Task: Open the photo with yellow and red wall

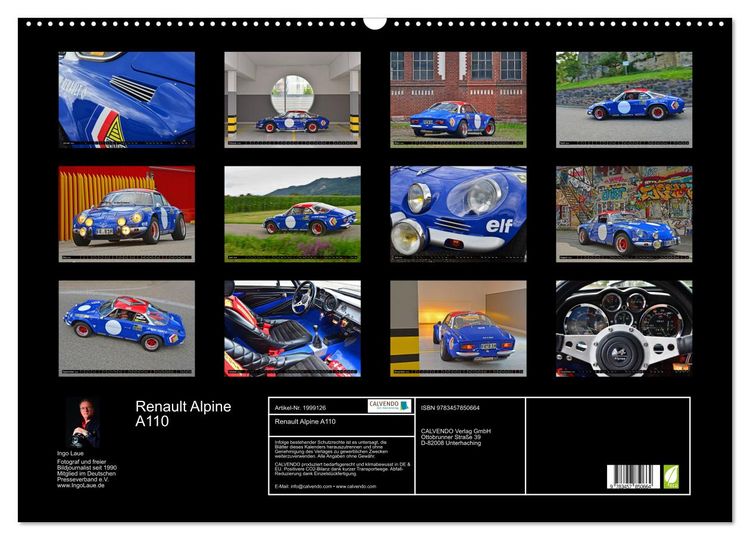Action: point(127,214)
